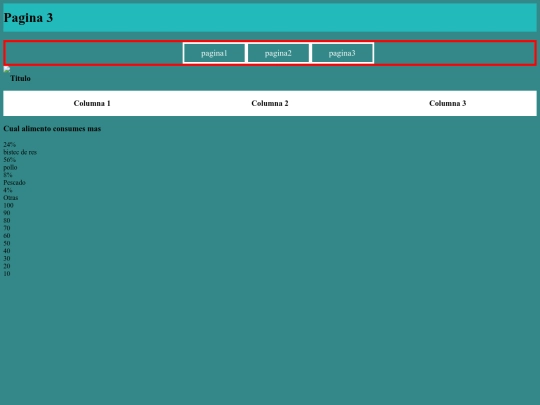Click the 40 axis value
The width and height of the screenshot is (540, 405).
click(7, 251)
